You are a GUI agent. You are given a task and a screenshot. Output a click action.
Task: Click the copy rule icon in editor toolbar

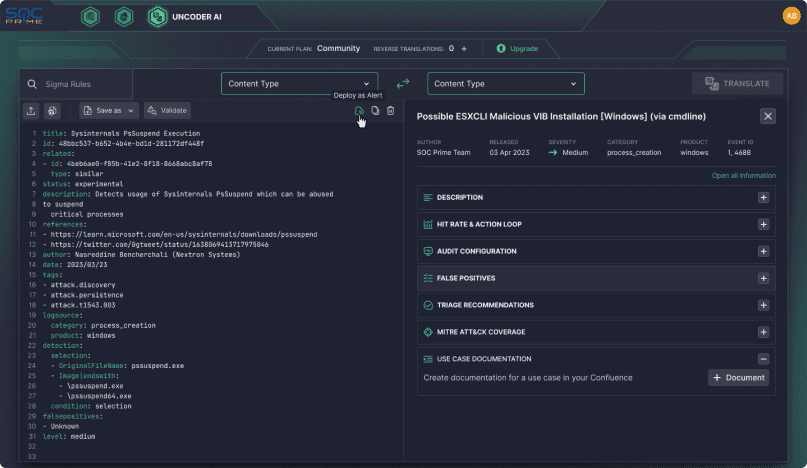pos(375,111)
